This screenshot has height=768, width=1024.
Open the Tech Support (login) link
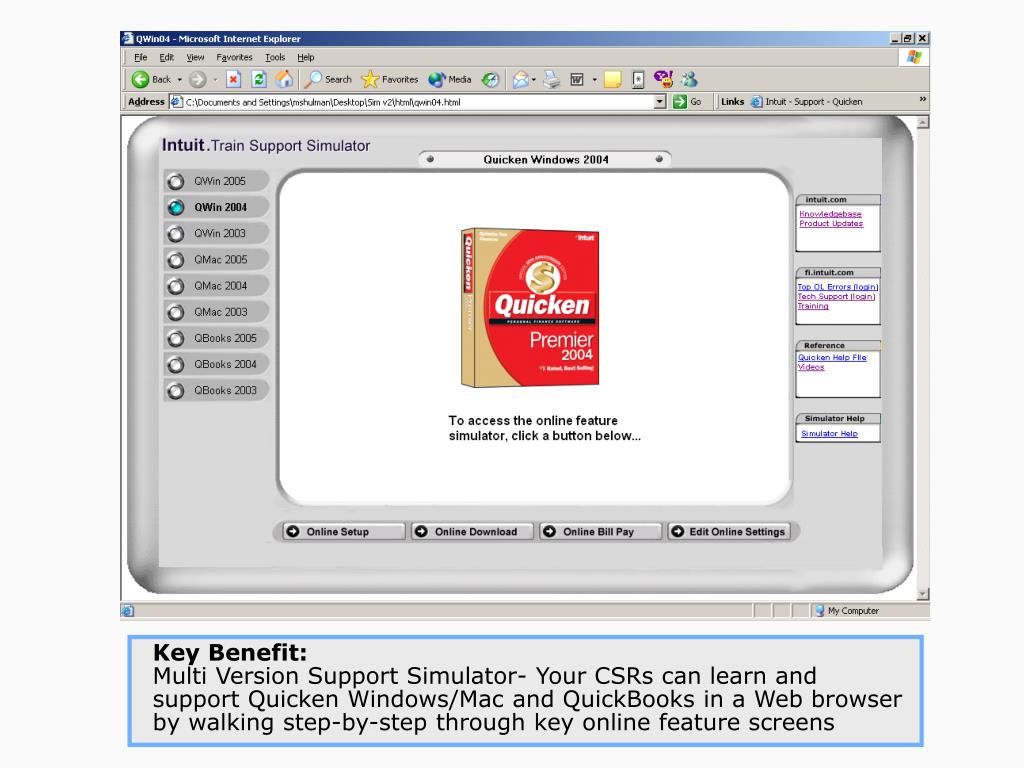pos(836,296)
